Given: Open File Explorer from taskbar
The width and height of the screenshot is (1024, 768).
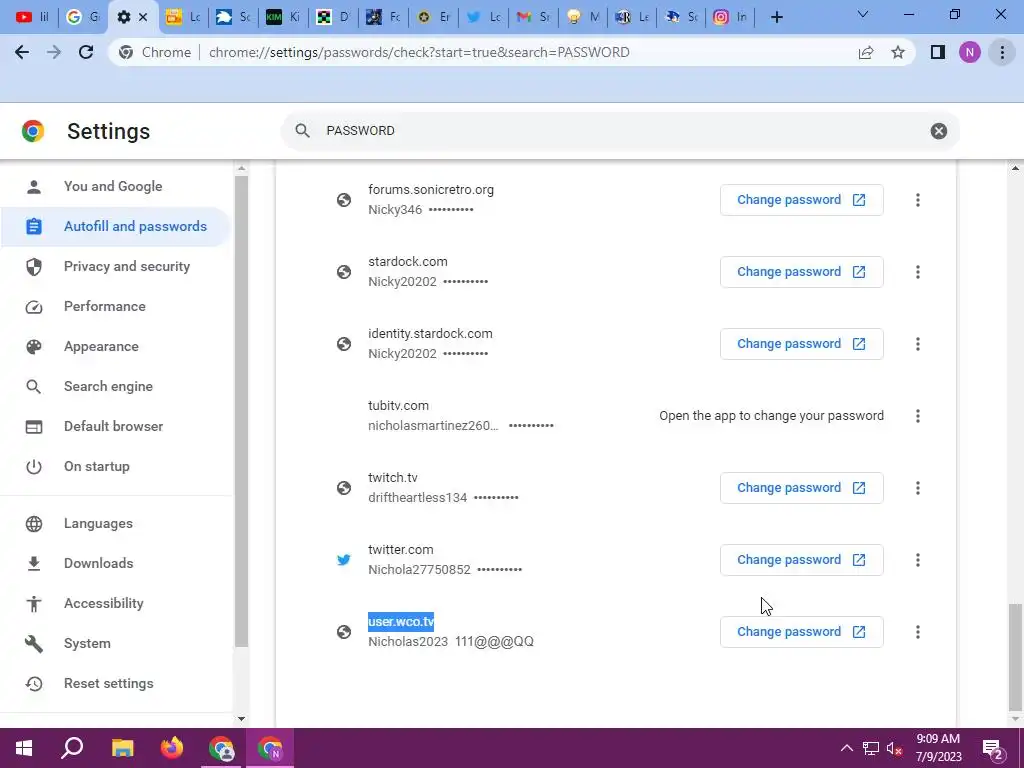Looking at the screenshot, I should (x=122, y=748).
